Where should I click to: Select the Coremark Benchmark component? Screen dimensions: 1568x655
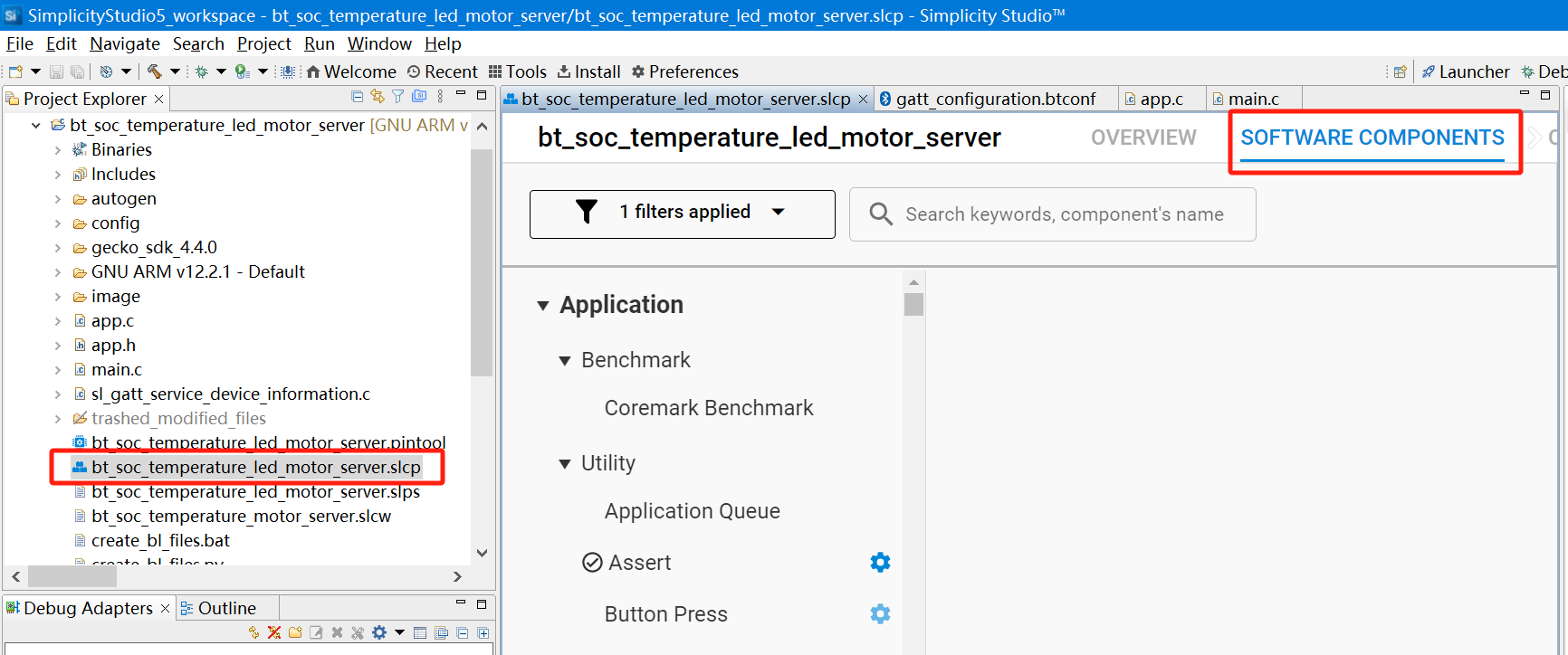point(709,408)
